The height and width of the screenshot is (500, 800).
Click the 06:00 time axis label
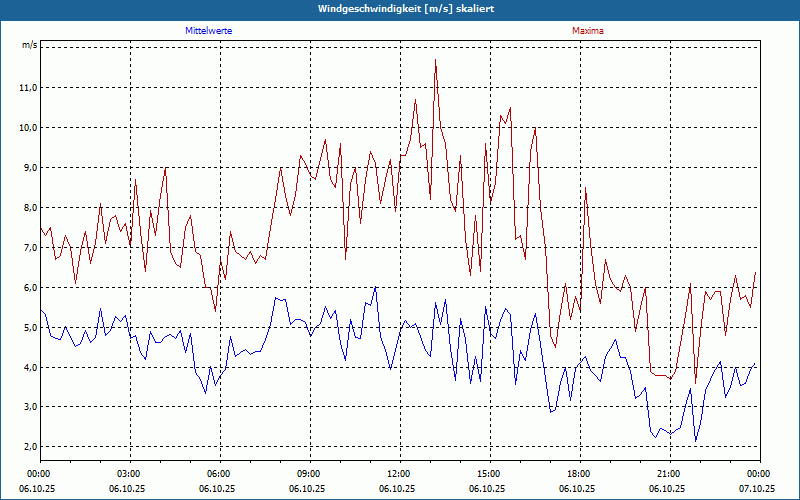point(220,474)
